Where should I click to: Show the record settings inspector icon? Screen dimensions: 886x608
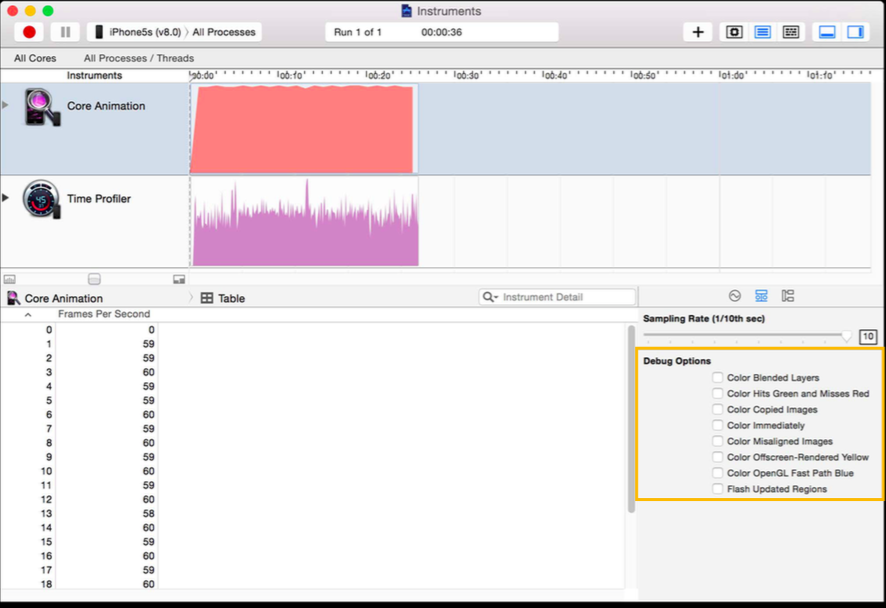tap(734, 296)
